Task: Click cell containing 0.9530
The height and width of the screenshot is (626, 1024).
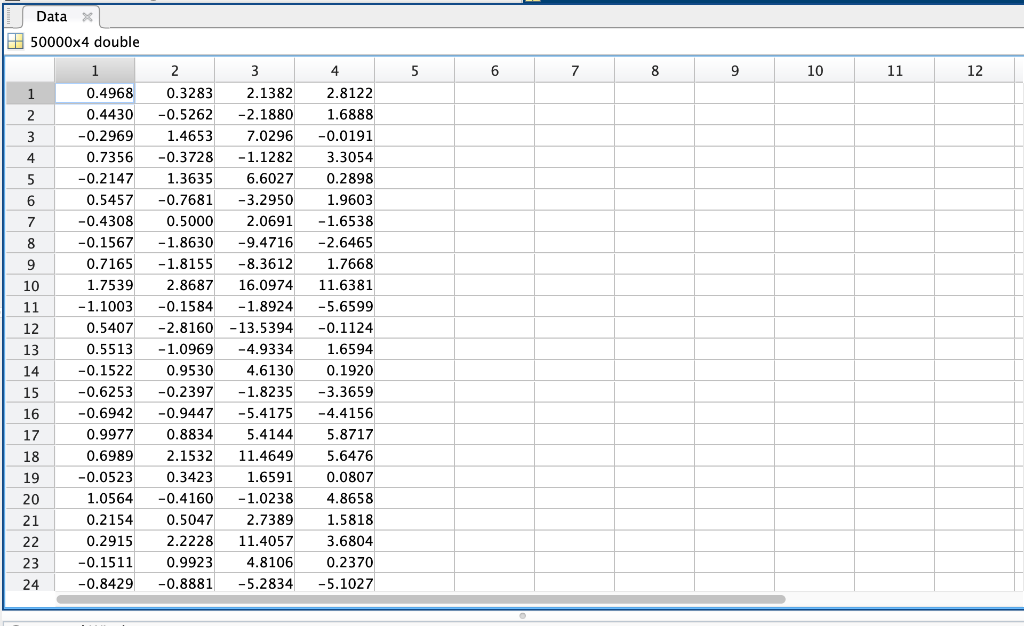Action: [175, 371]
